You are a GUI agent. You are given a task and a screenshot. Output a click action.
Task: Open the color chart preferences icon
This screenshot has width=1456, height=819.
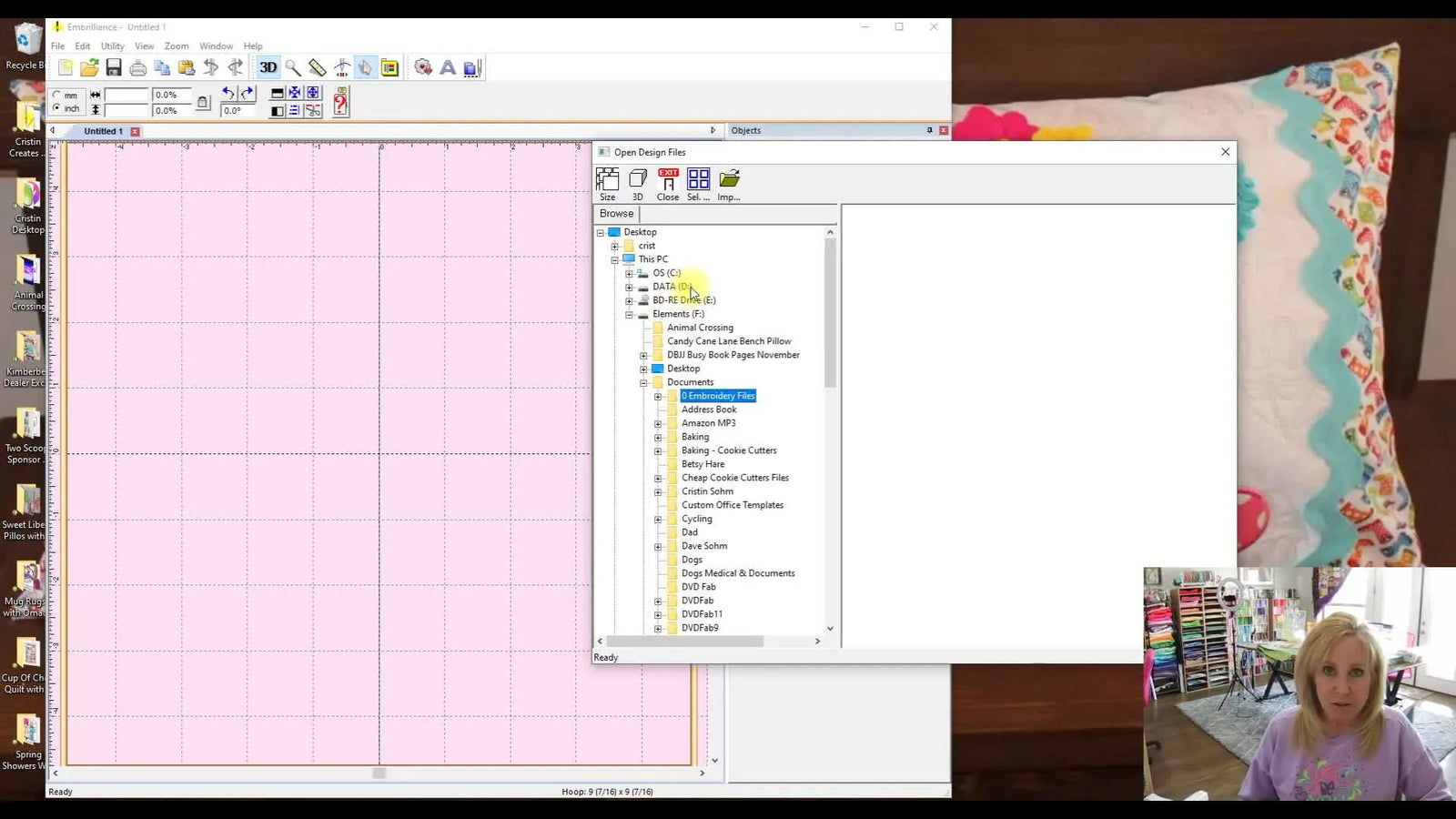(x=389, y=67)
